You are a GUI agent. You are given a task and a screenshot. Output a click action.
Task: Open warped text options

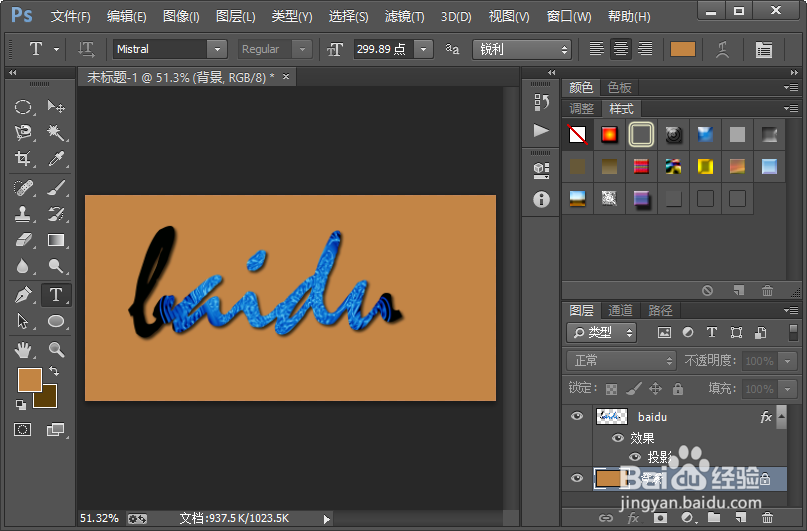723,49
